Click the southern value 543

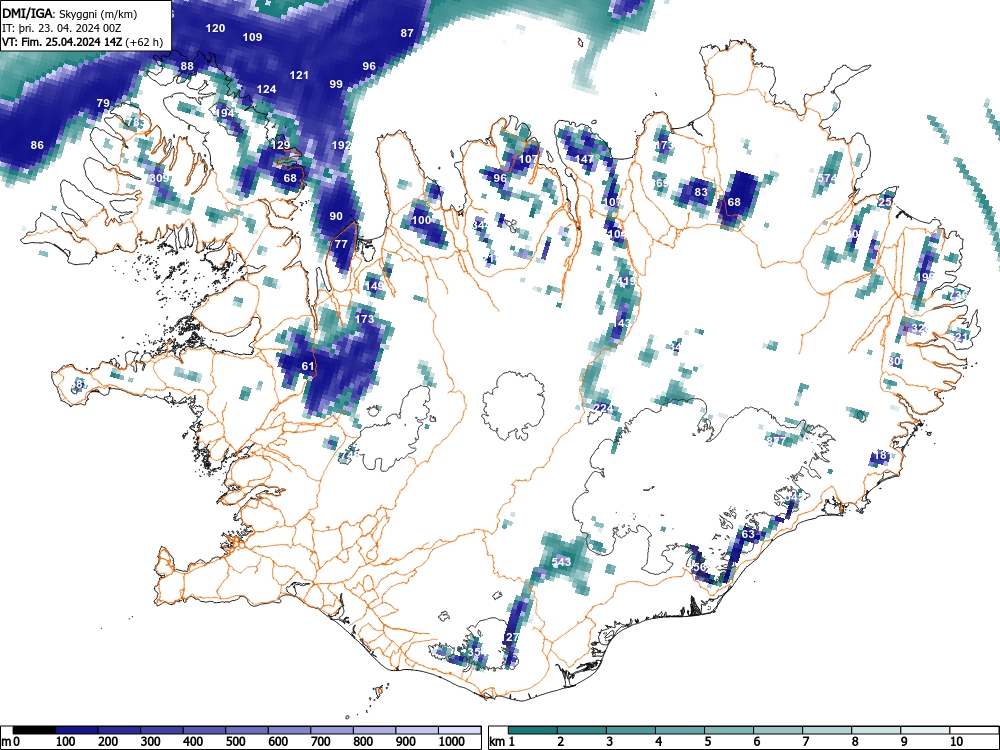[x=561, y=562]
